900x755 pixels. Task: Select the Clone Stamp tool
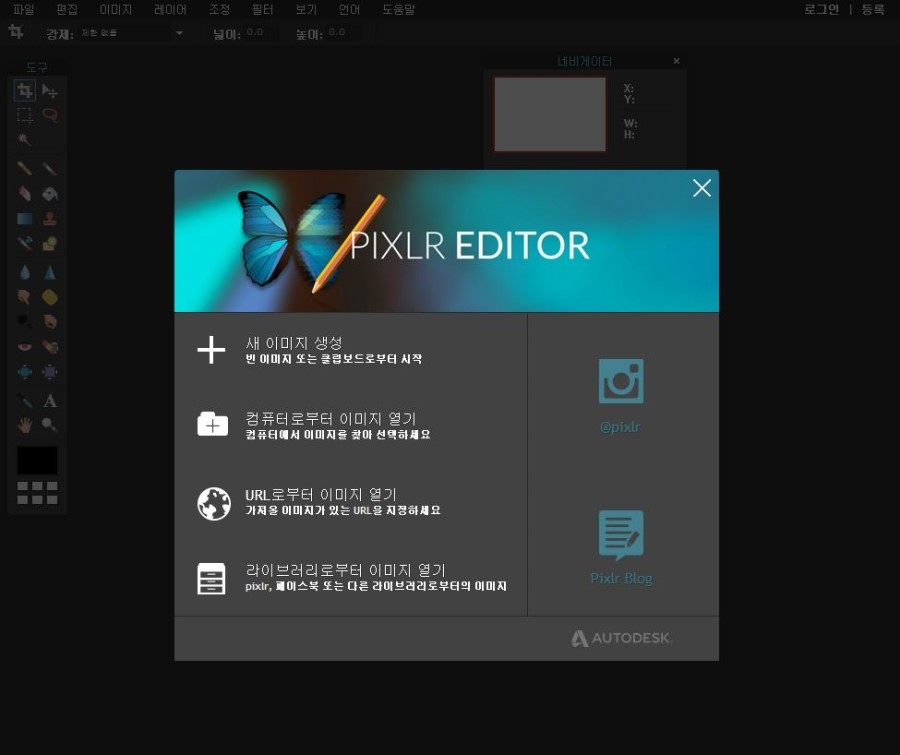50,219
